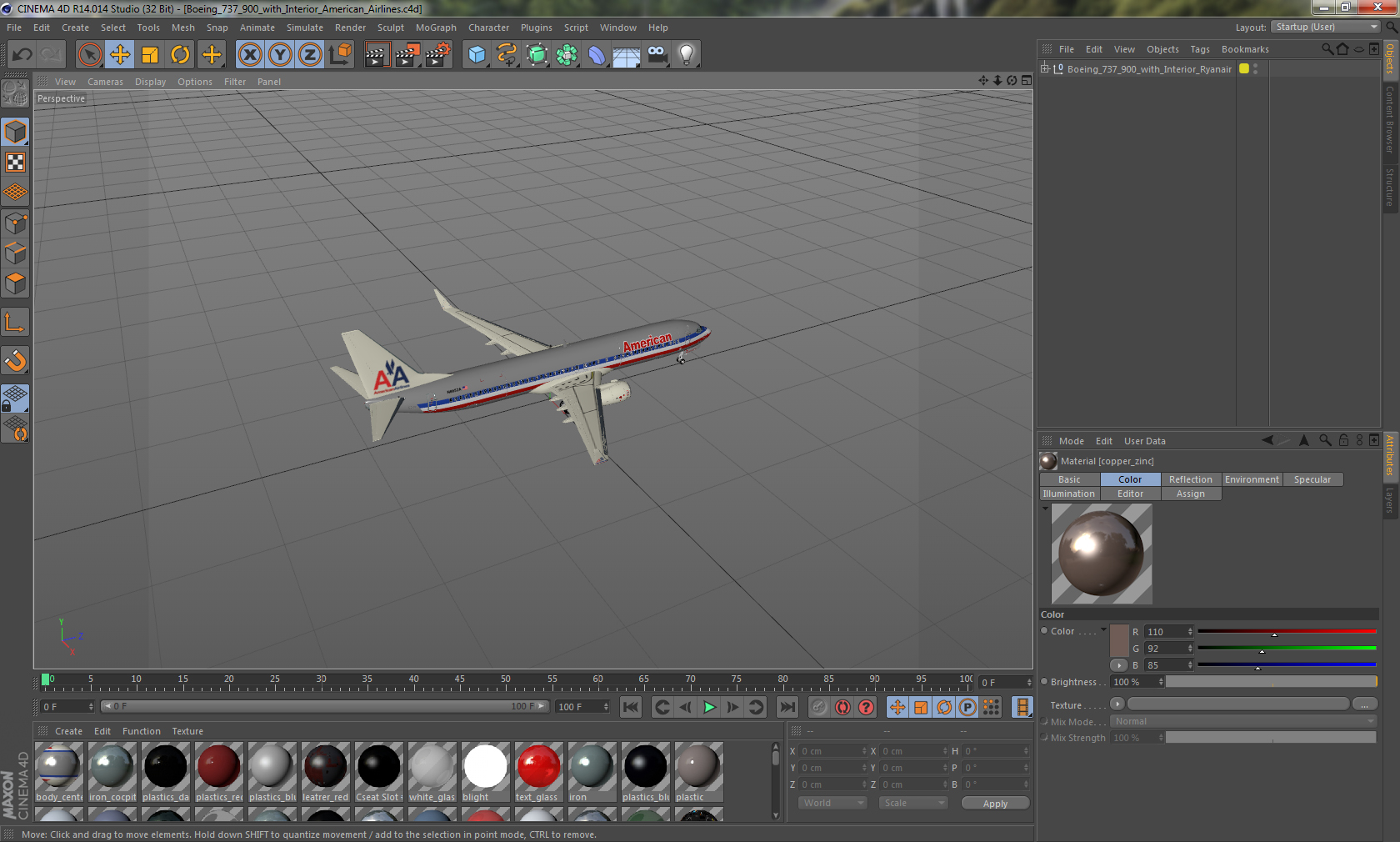Switch to Polygons mode icon
Viewport: 1400px width, 842px height.
(15, 283)
